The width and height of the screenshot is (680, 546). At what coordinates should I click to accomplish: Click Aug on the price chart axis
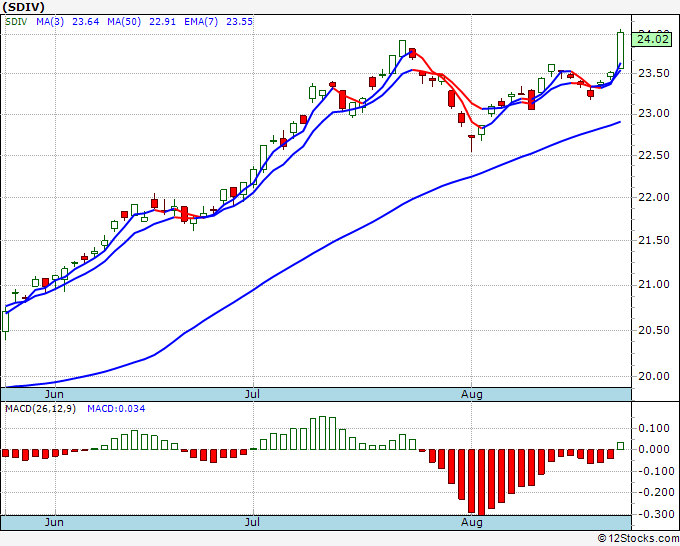coord(471,394)
